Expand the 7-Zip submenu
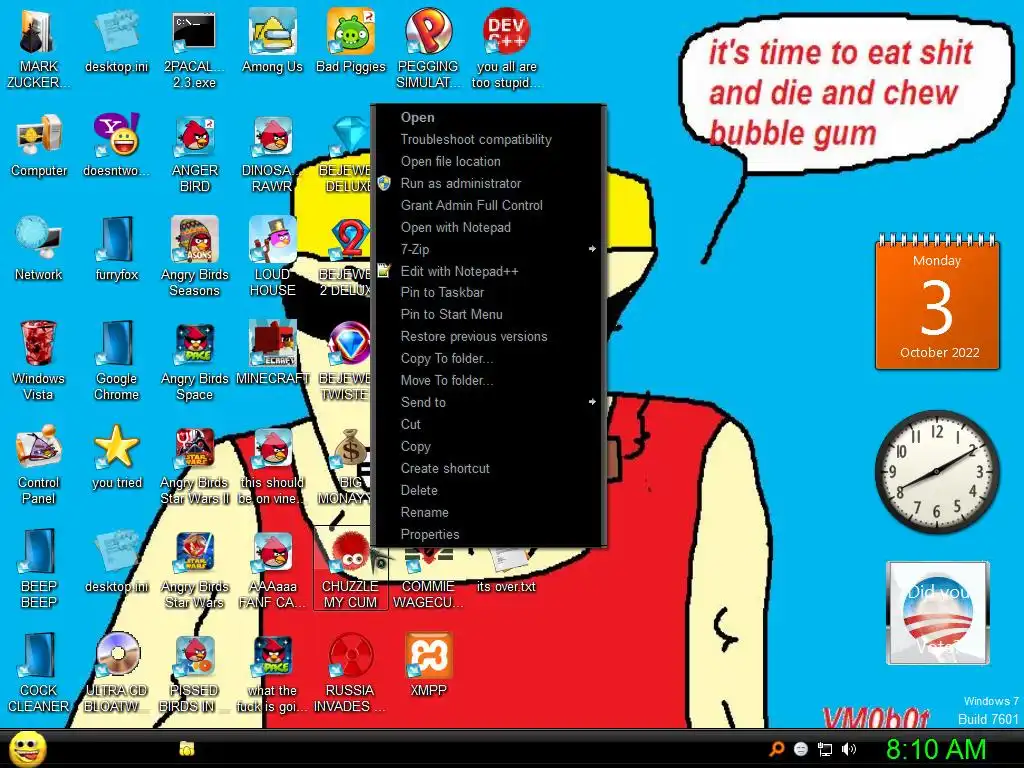Image resolution: width=1024 pixels, height=768 pixels. (488, 249)
